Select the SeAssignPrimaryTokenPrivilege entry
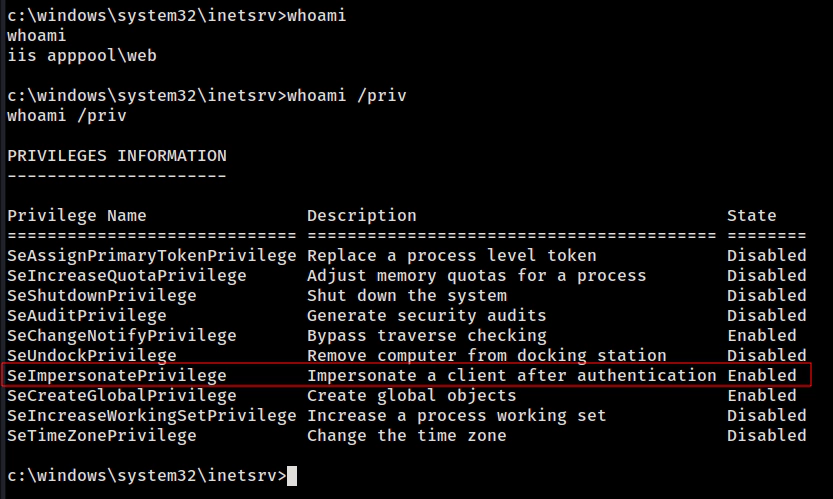 point(152,255)
